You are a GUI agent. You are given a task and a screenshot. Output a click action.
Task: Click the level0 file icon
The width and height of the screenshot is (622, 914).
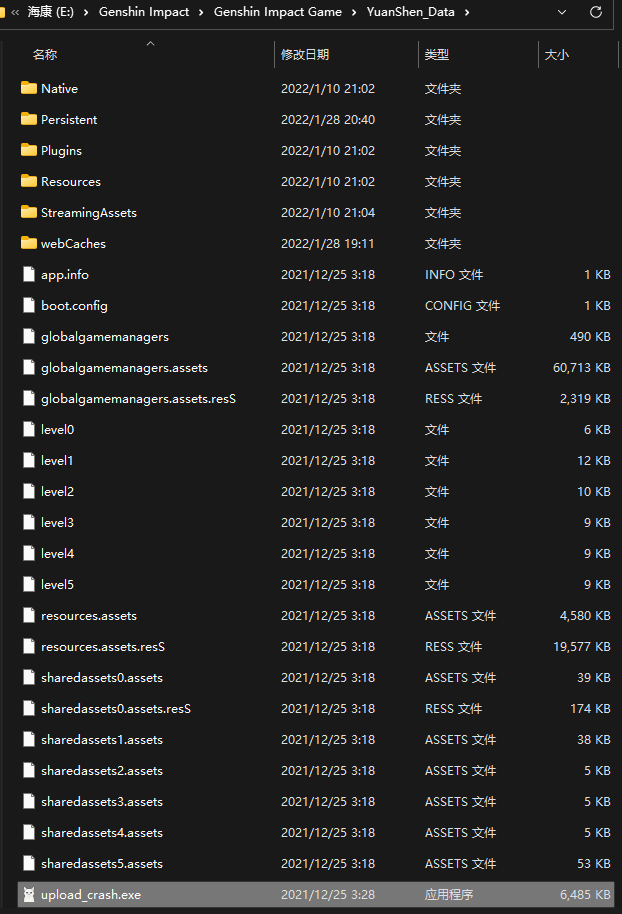29,429
